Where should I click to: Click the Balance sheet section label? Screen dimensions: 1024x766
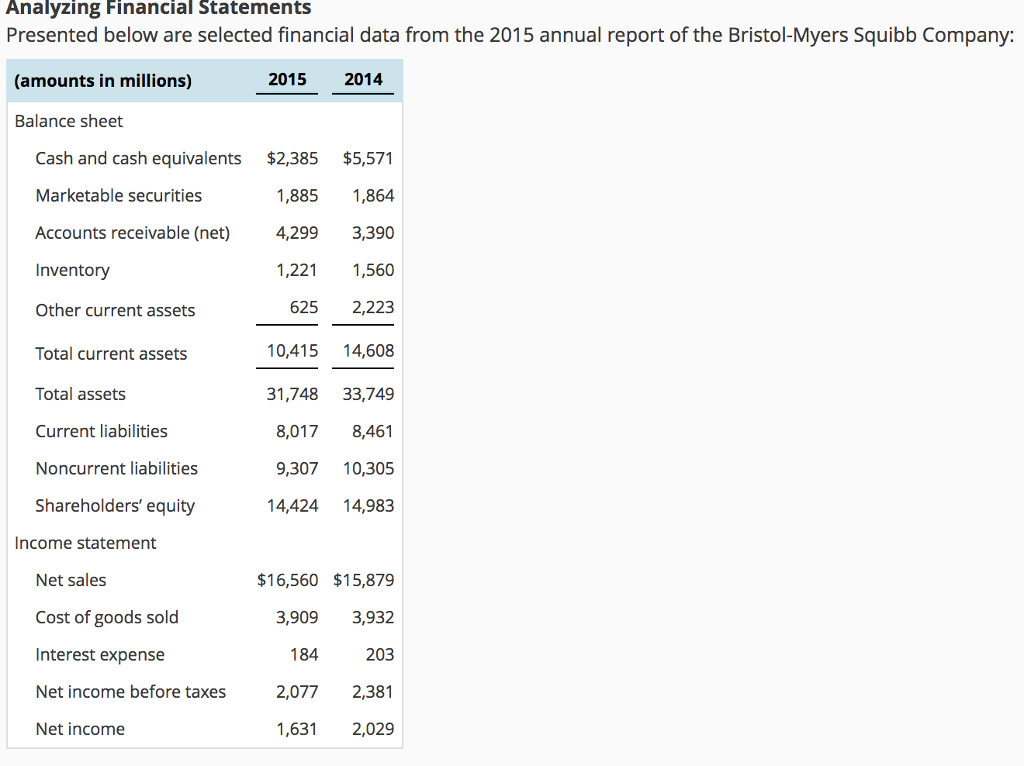68,121
